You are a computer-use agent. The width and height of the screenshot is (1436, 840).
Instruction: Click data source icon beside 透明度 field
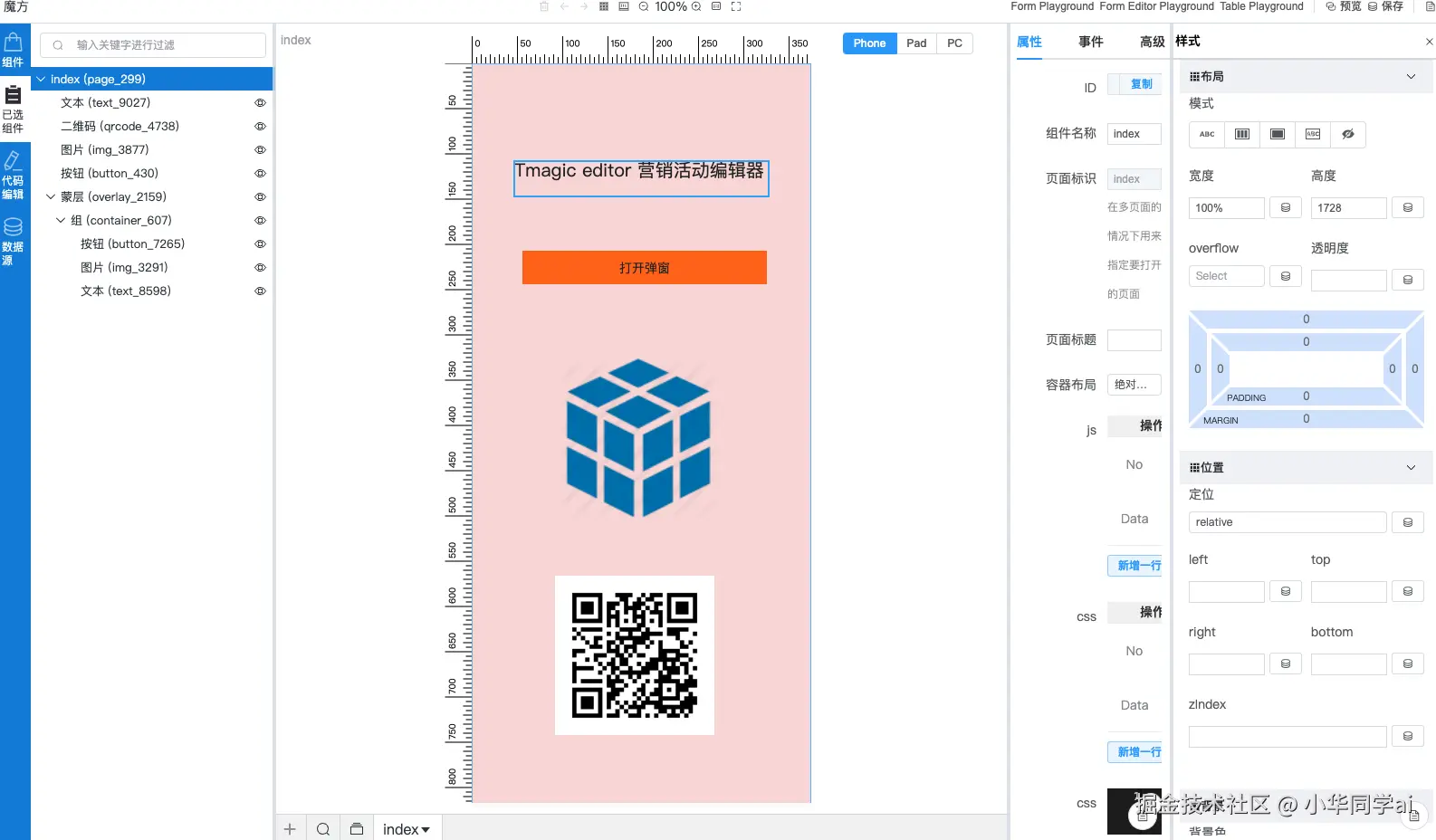click(1408, 281)
